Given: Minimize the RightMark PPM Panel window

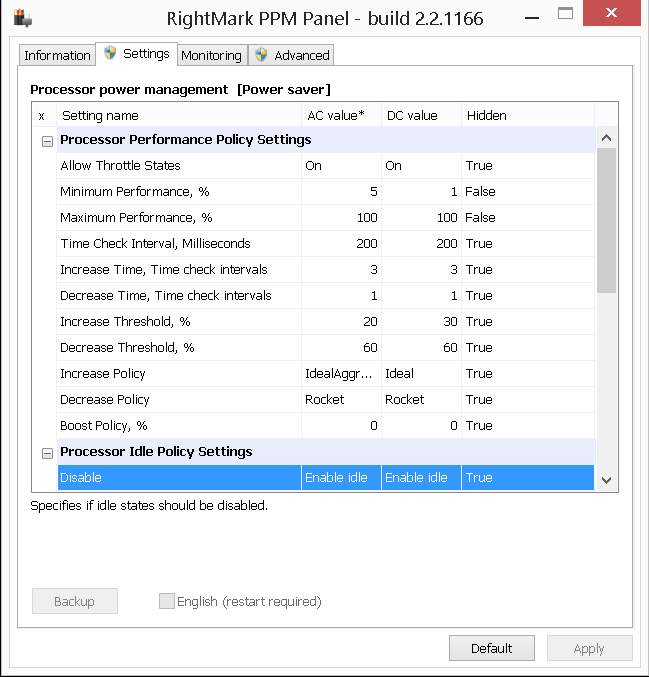Looking at the screenshot, I should (532, 16).
